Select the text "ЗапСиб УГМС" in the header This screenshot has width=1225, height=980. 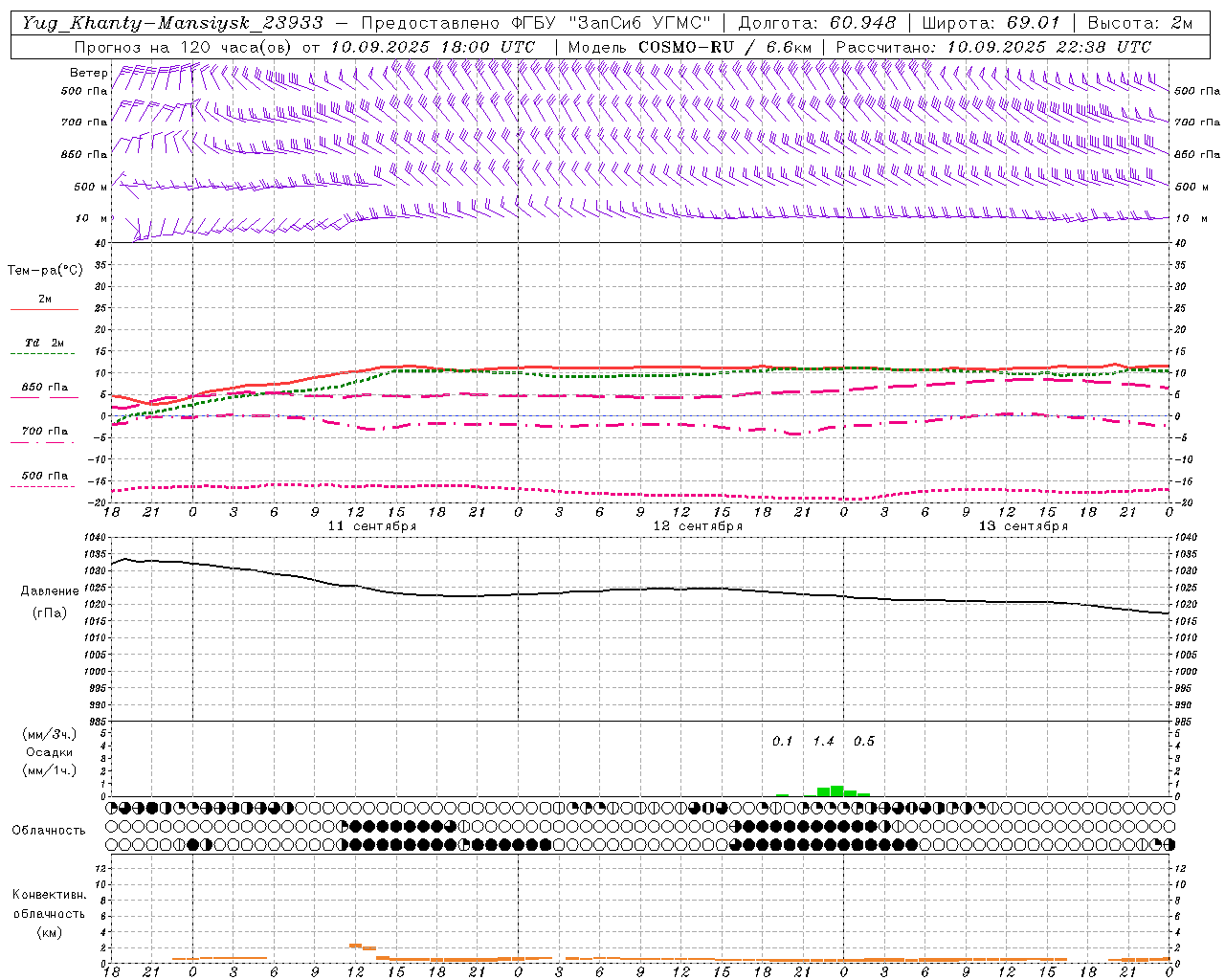click(641, 23)
